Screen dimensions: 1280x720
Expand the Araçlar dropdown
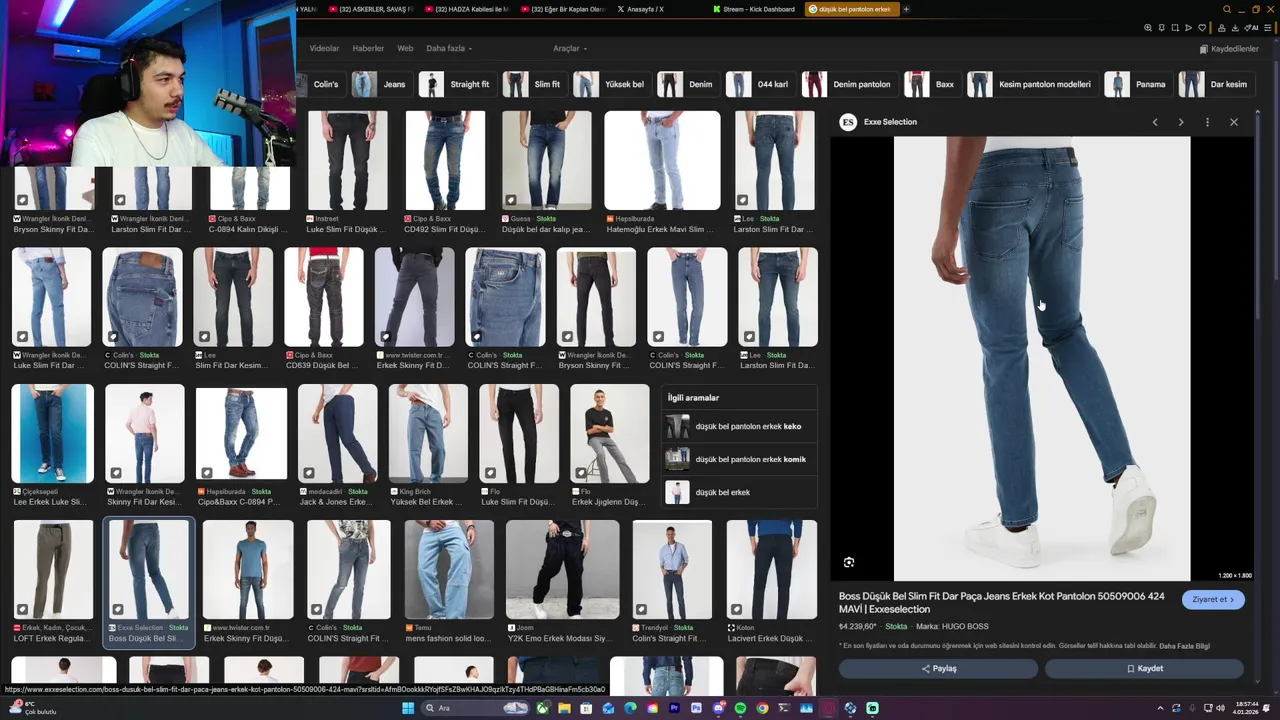point(570,48)
